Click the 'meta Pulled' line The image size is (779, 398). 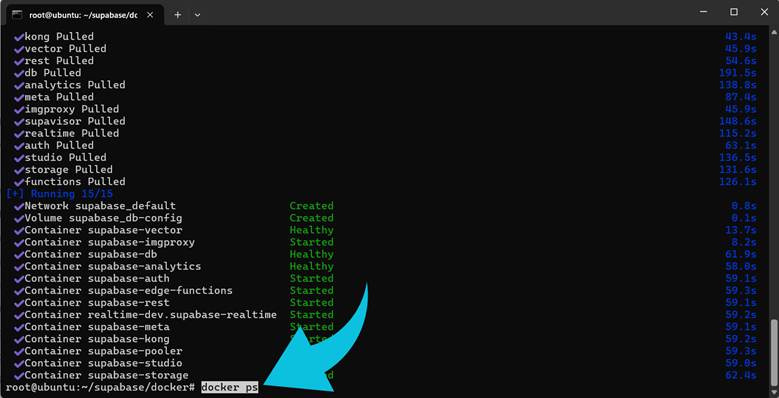[x=59, y=97]
